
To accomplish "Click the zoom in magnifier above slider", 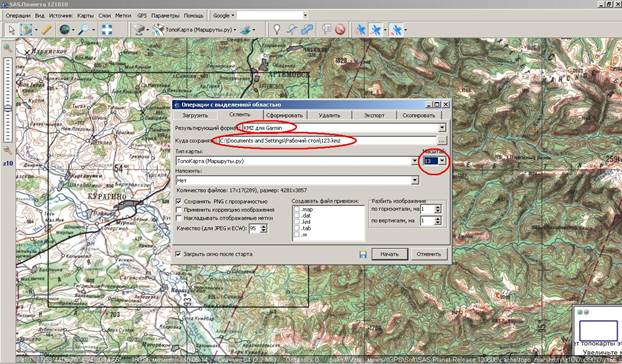I will tap(8, 48).
